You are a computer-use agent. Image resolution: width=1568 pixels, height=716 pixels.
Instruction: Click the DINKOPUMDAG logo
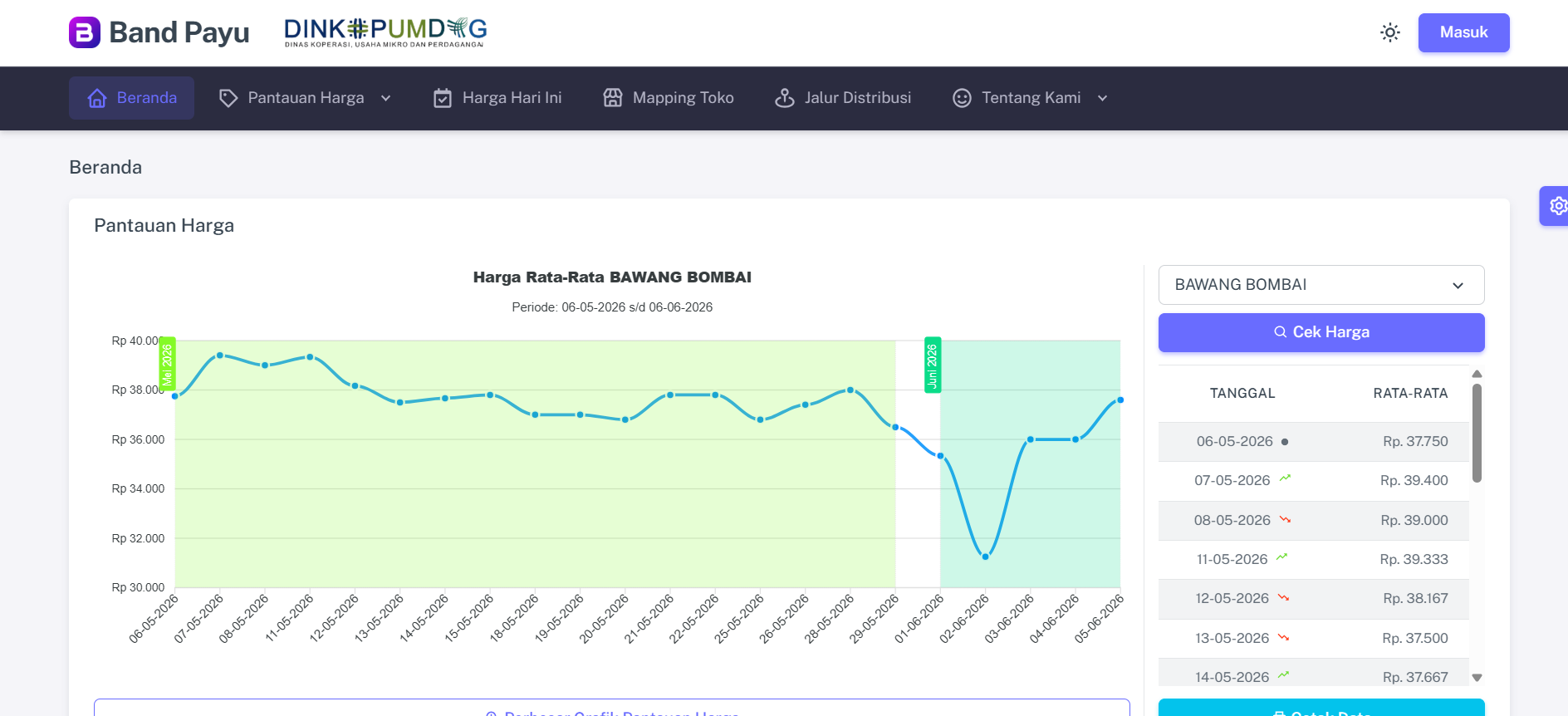(385, 32)
